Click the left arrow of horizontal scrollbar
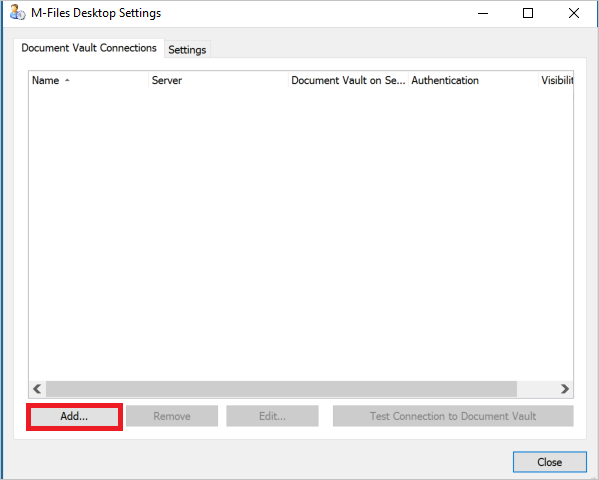 tap(37, 389)
